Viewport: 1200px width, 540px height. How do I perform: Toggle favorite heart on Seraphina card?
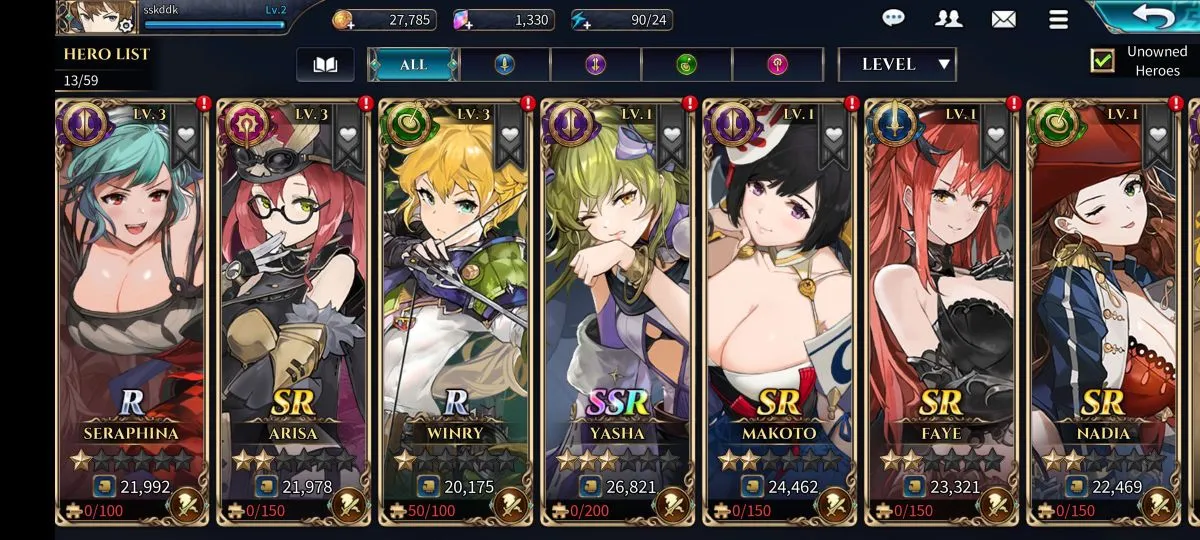click(186, 136)
